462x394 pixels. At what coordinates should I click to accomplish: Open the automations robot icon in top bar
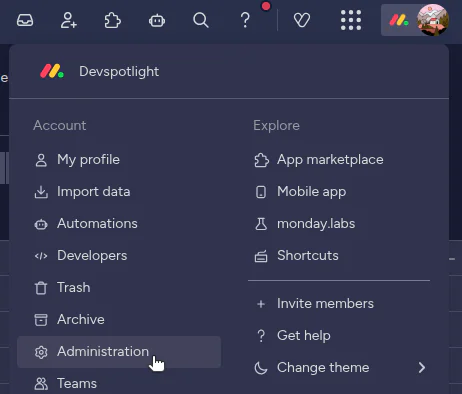click(x=157, y=21)
